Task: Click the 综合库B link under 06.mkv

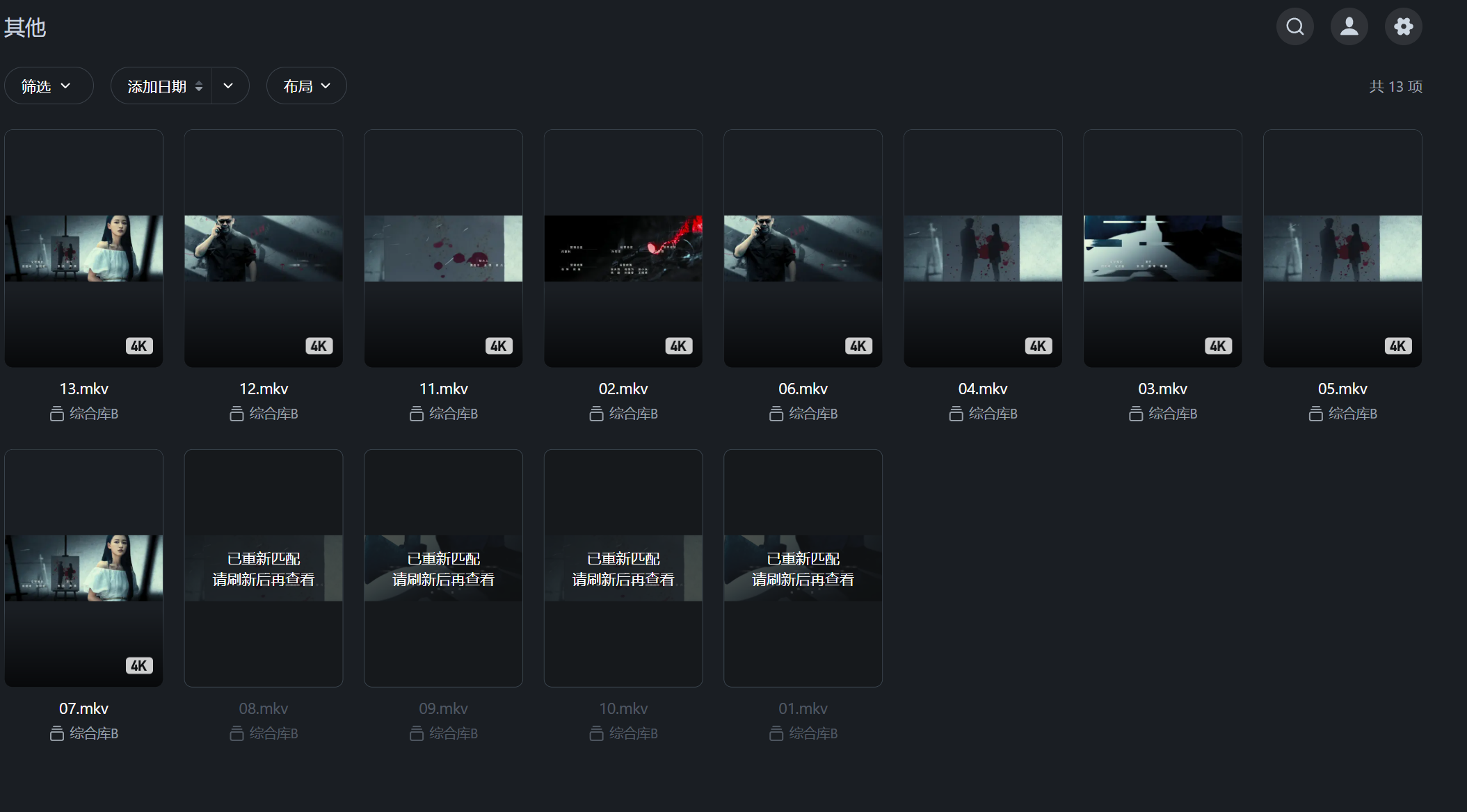Action: (x=812, y=414)
